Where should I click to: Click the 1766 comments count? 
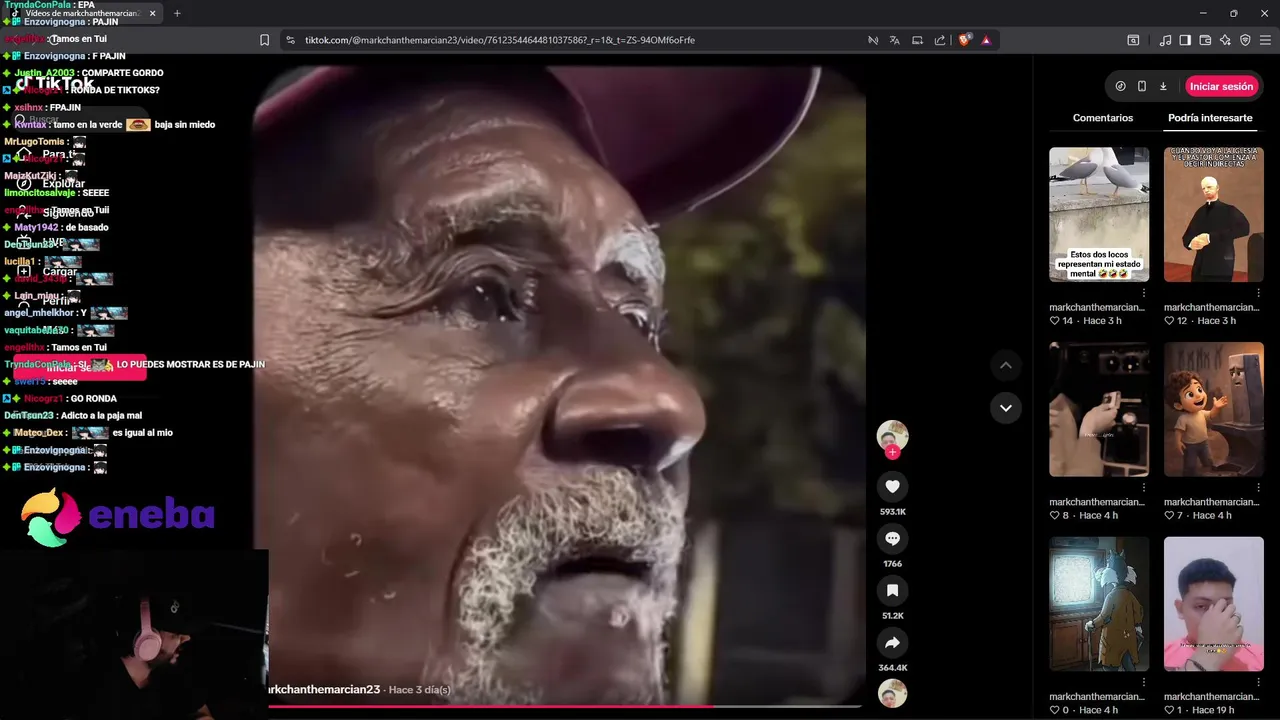click(892, 564)
